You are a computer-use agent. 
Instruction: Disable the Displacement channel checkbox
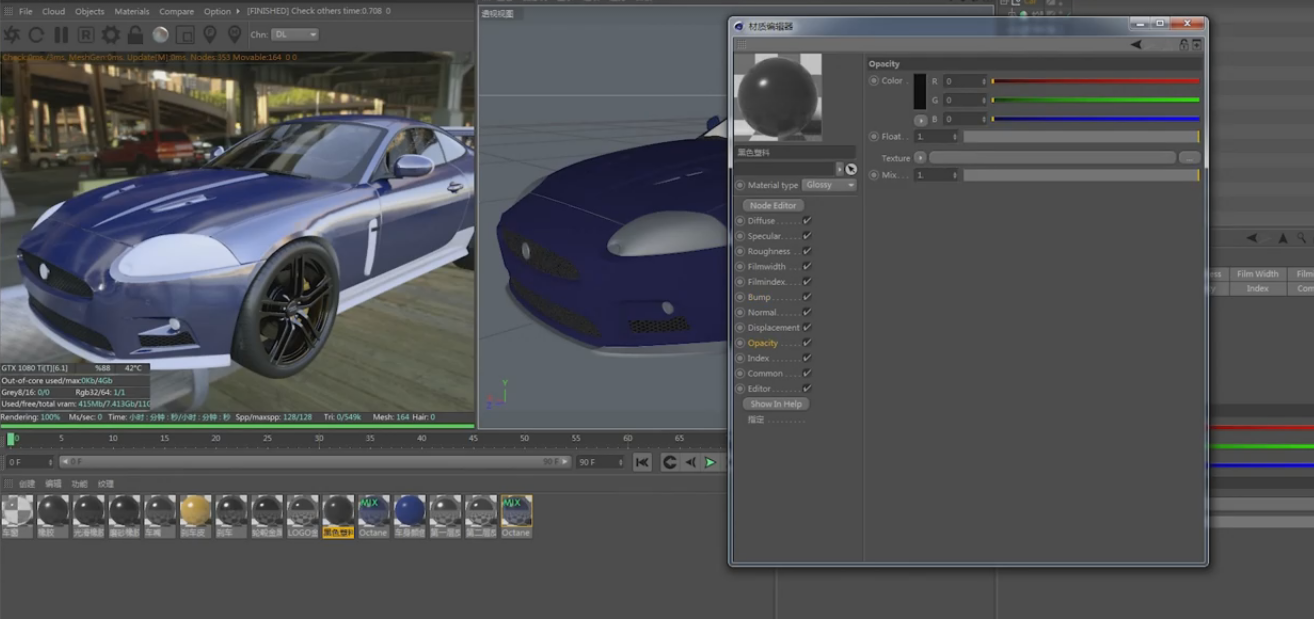tap(807, 327)
